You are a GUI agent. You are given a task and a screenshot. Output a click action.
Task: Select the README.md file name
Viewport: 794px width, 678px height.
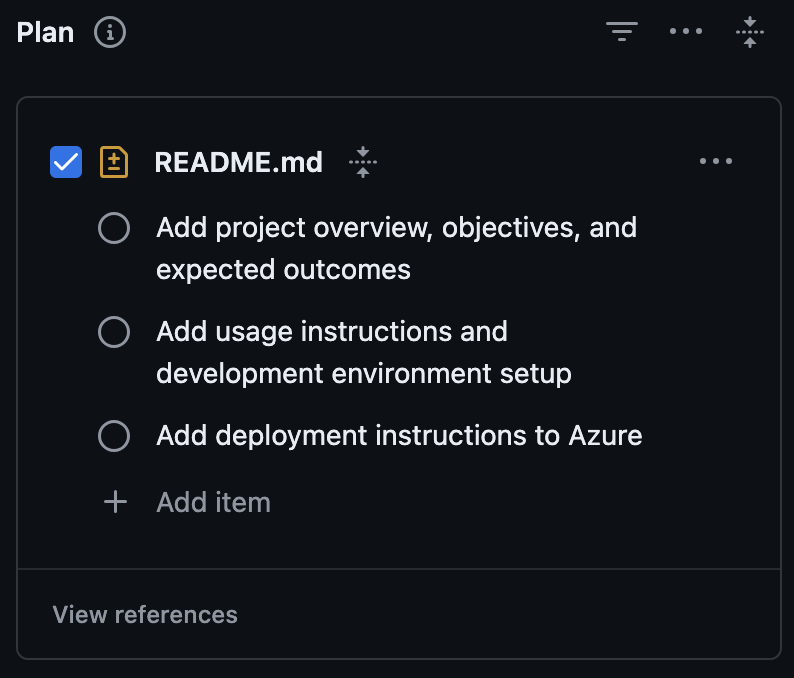[x=239, y=162]
